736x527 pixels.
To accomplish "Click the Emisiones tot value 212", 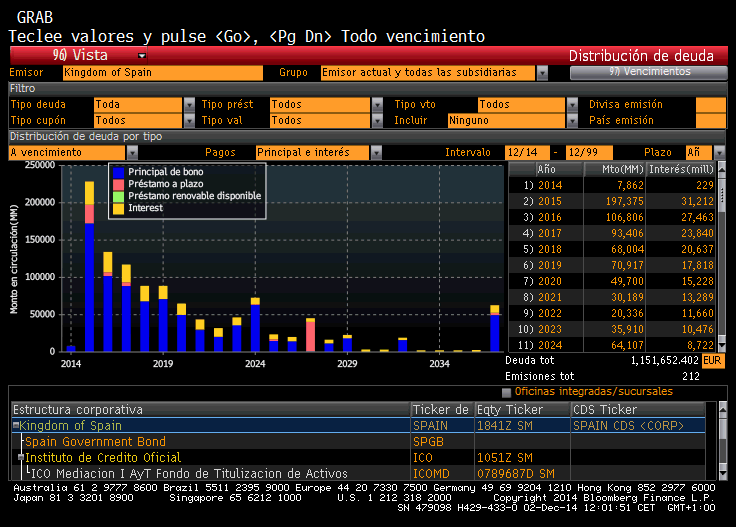I will pyautogui.click(x=690, y=376).
